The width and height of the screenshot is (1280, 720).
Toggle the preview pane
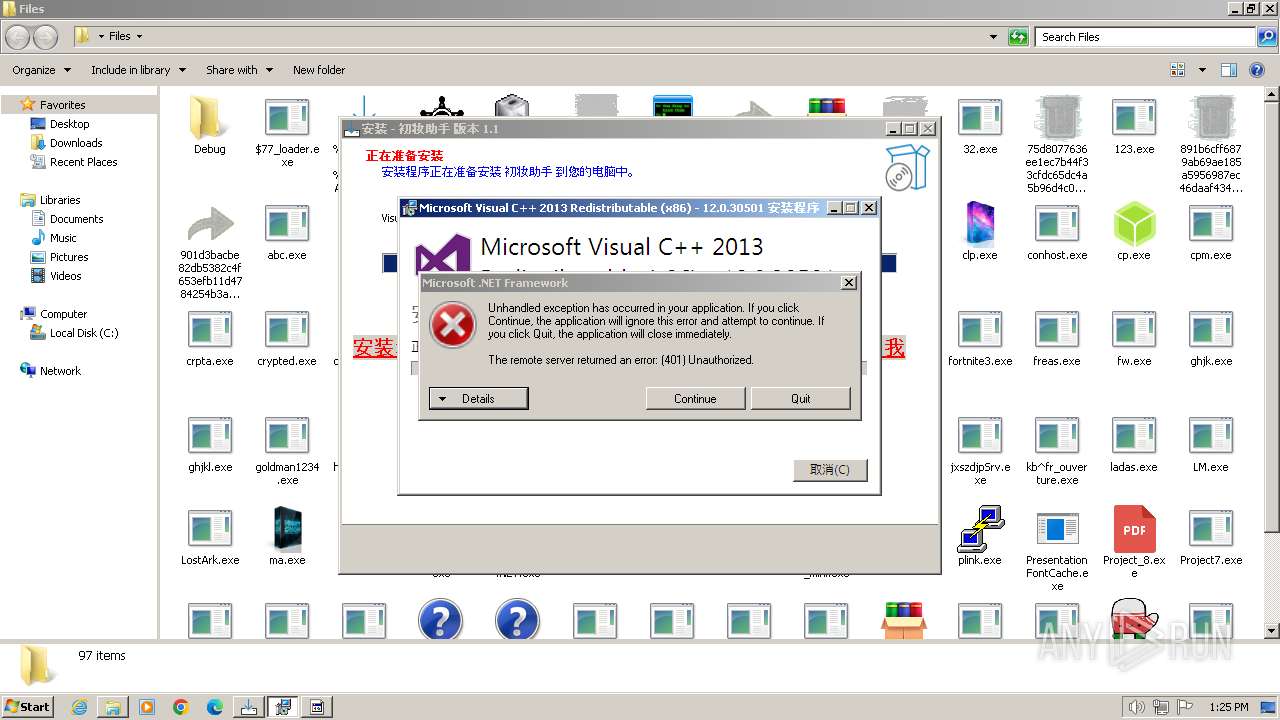(x=1229, y=70)
